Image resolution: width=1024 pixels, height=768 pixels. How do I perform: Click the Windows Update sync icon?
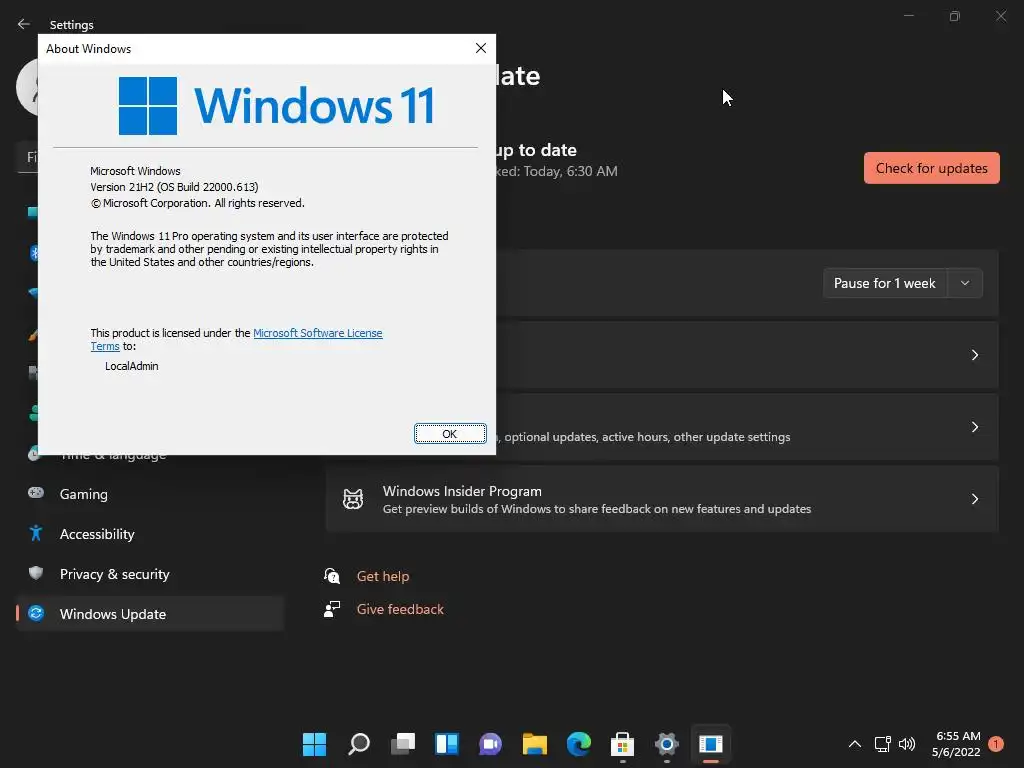pyautogui.click(x=36, y=613)
